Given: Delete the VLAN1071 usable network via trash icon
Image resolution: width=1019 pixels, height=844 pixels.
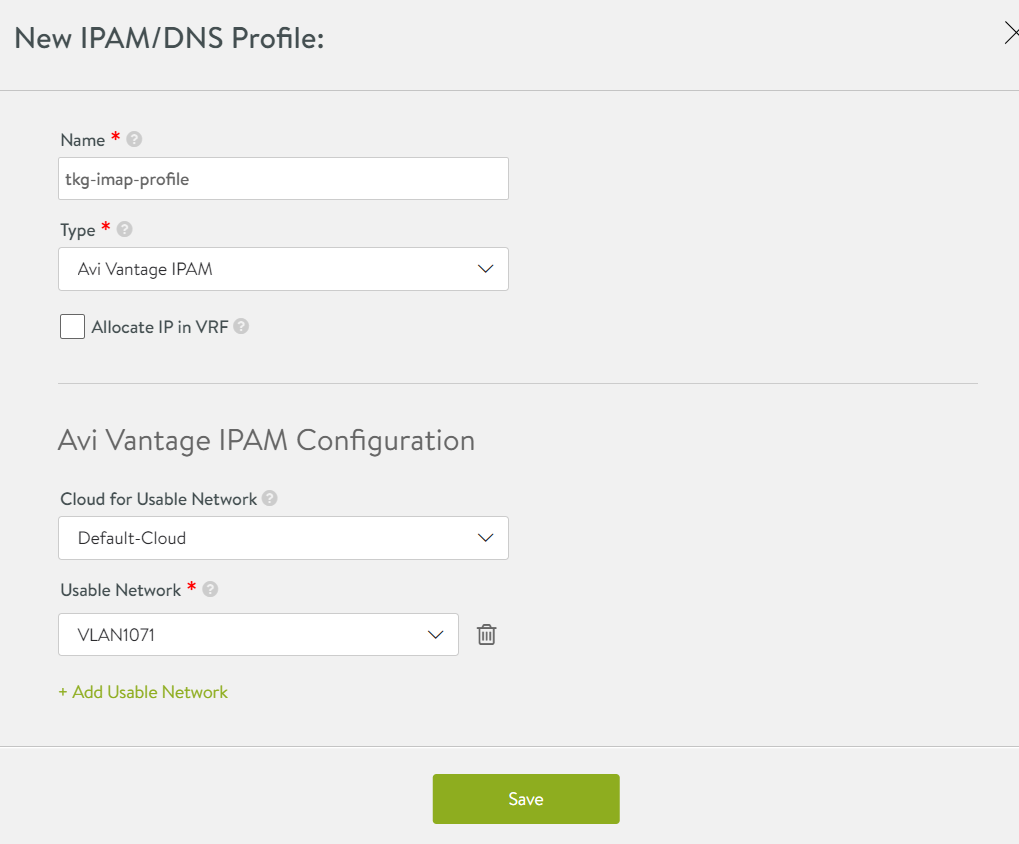Looking at the screenshot, I should tap(487, 634).
